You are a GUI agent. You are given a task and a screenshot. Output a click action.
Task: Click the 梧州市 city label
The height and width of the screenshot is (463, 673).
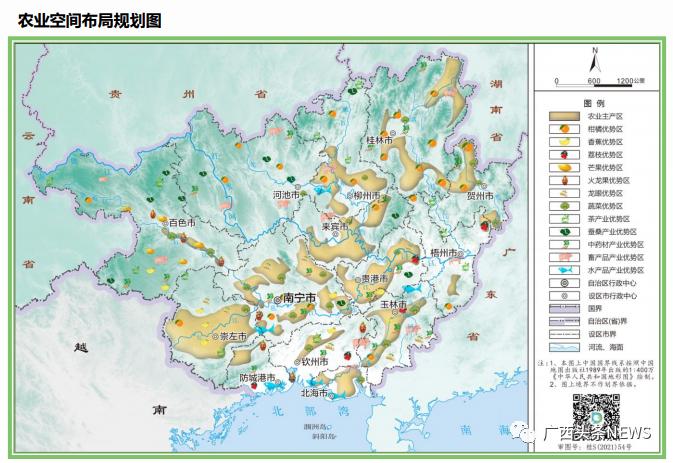(443, 253)
